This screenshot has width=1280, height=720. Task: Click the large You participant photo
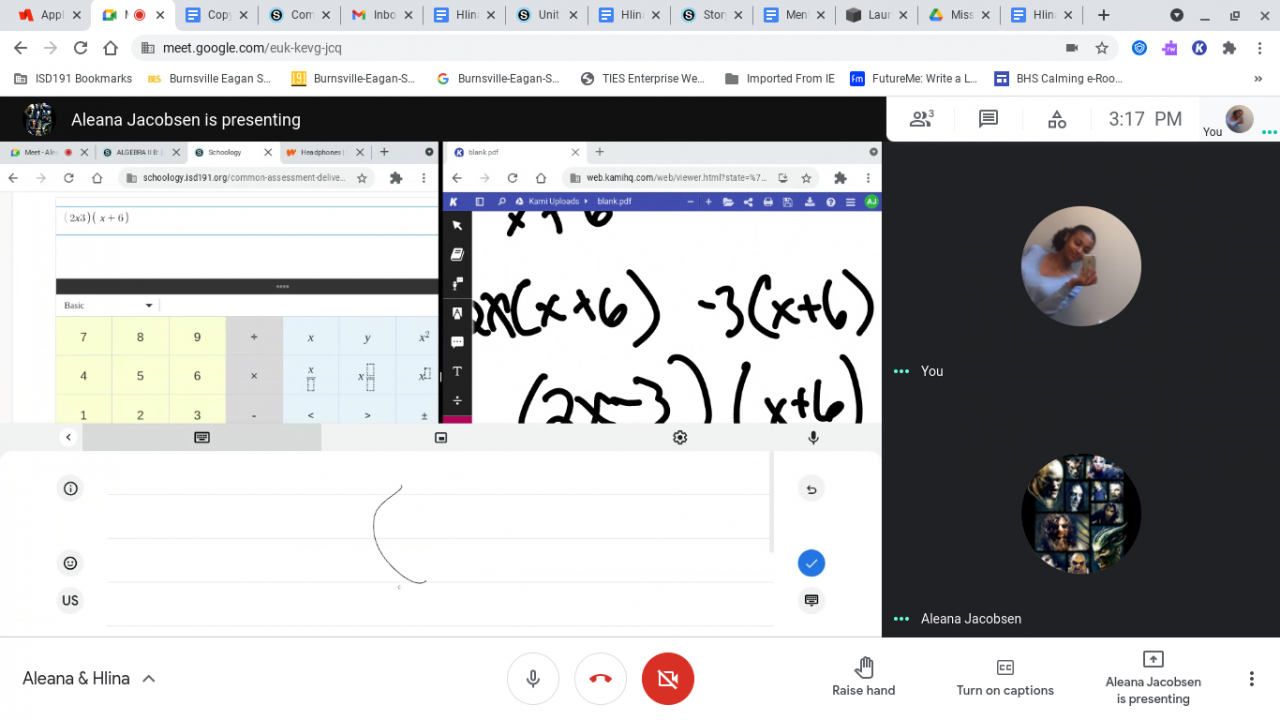point(1081,266)
